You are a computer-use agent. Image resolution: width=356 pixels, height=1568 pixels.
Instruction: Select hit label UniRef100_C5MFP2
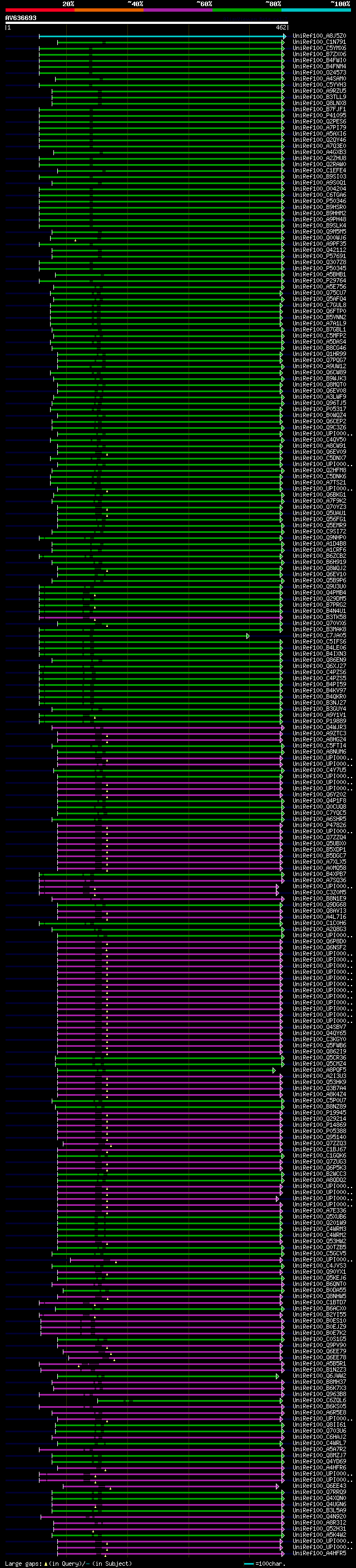tap(319, 335)
